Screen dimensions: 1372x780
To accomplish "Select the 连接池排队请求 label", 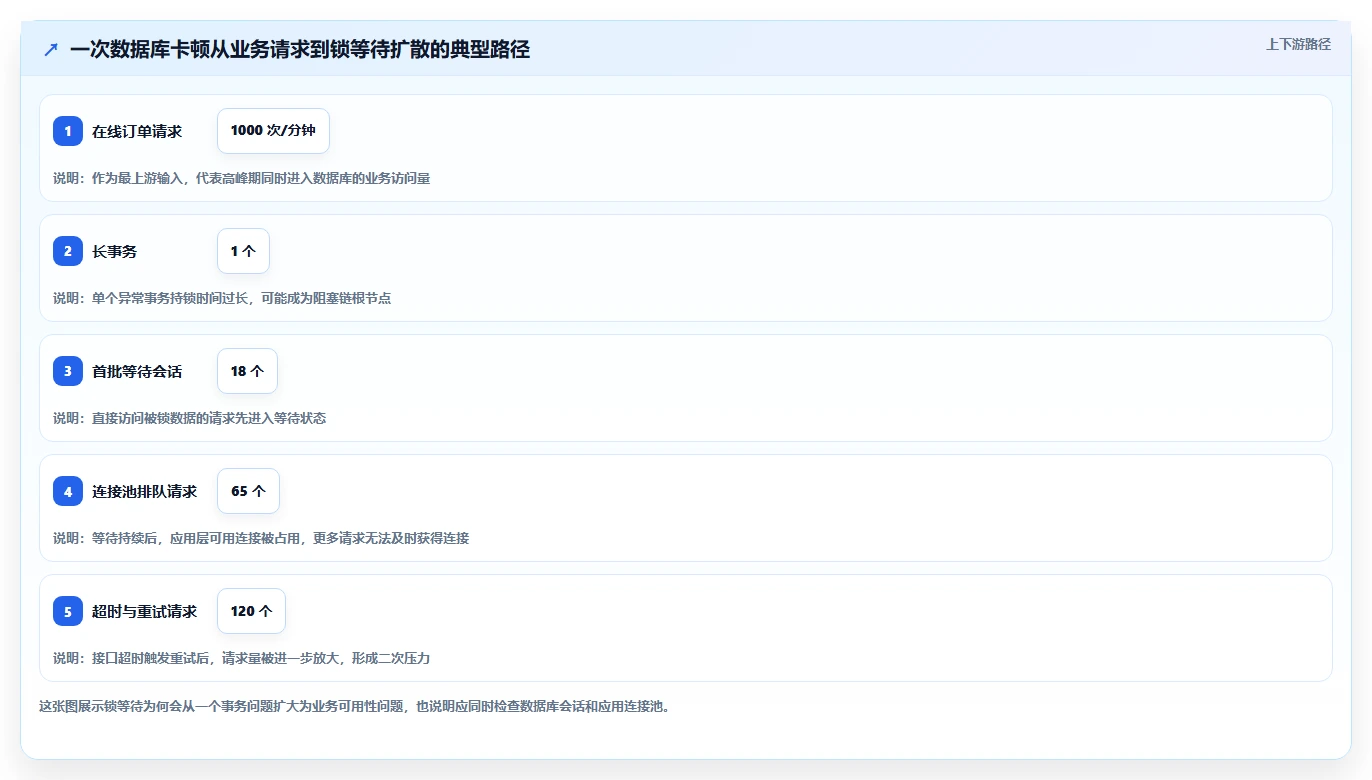I will 145,491.
